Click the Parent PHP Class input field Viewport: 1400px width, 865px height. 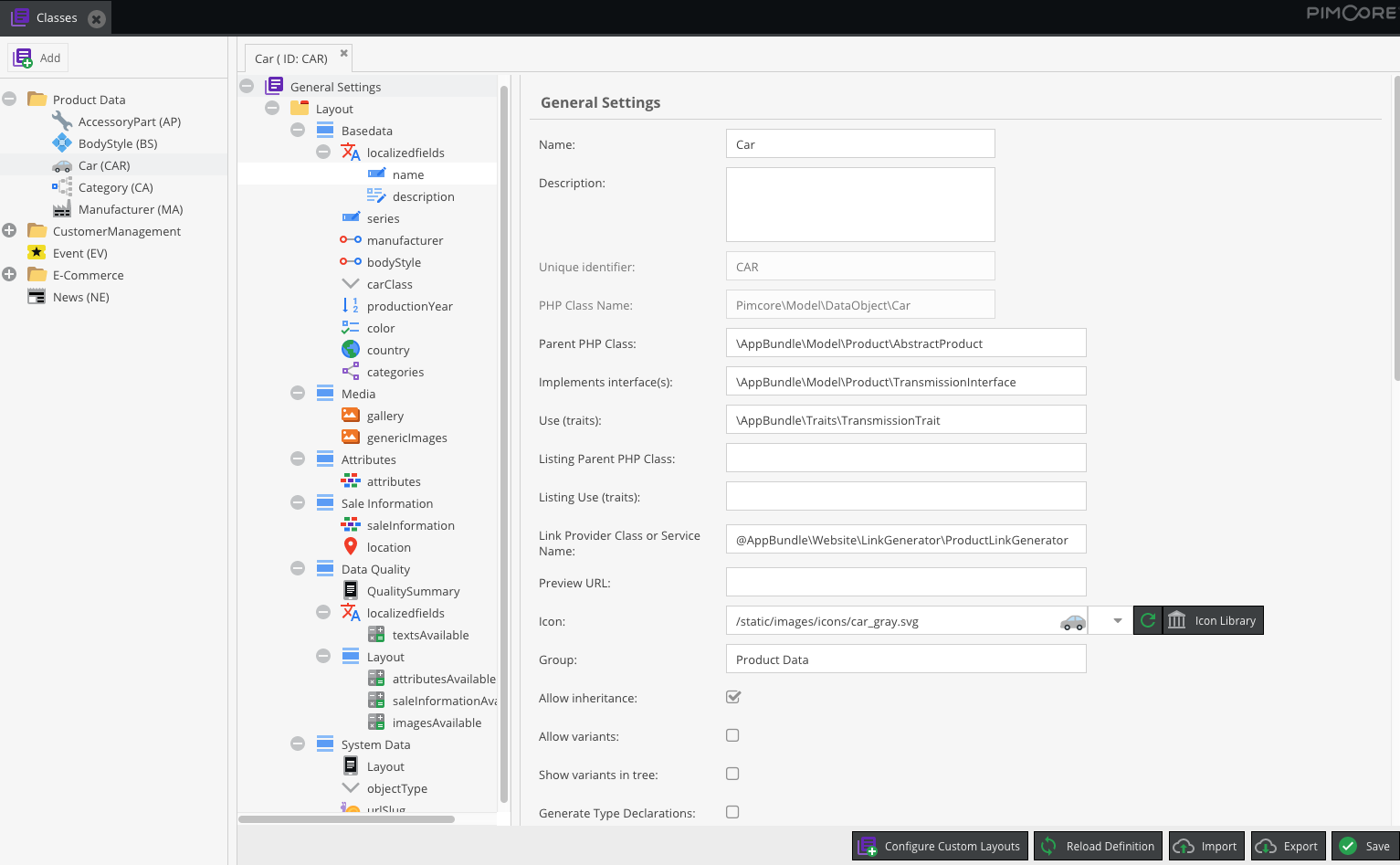click(x=906, y=343)
